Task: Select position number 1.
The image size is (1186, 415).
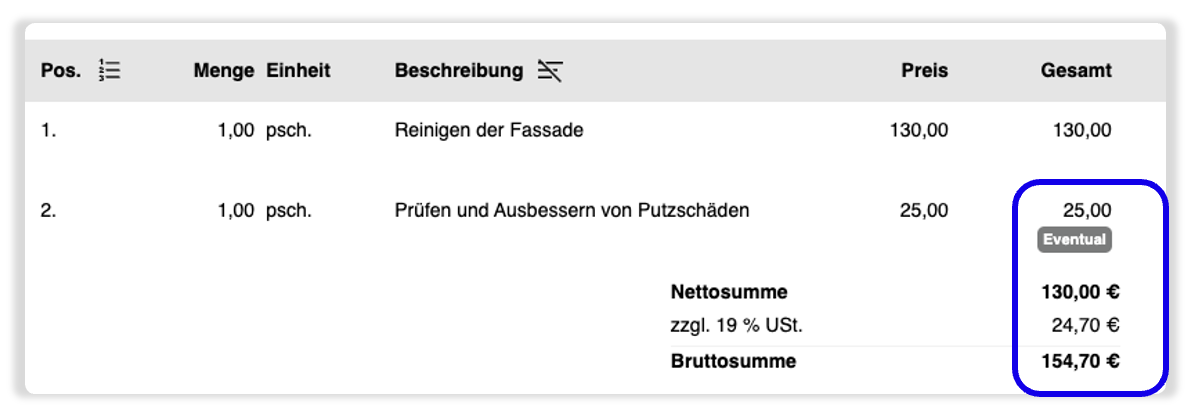Action: click(48, 131)
